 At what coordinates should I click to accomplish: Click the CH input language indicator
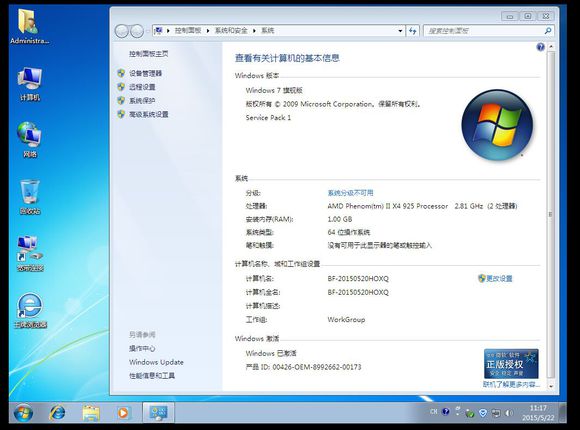coord(434,411)
